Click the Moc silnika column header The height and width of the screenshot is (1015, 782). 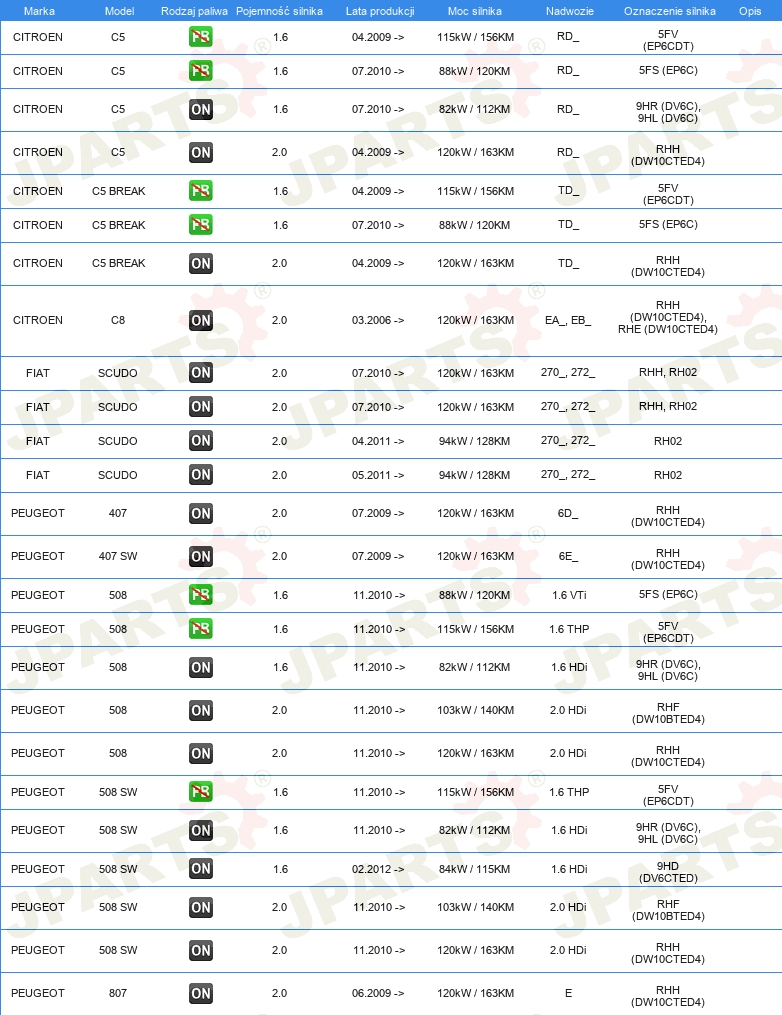(475, 11)
